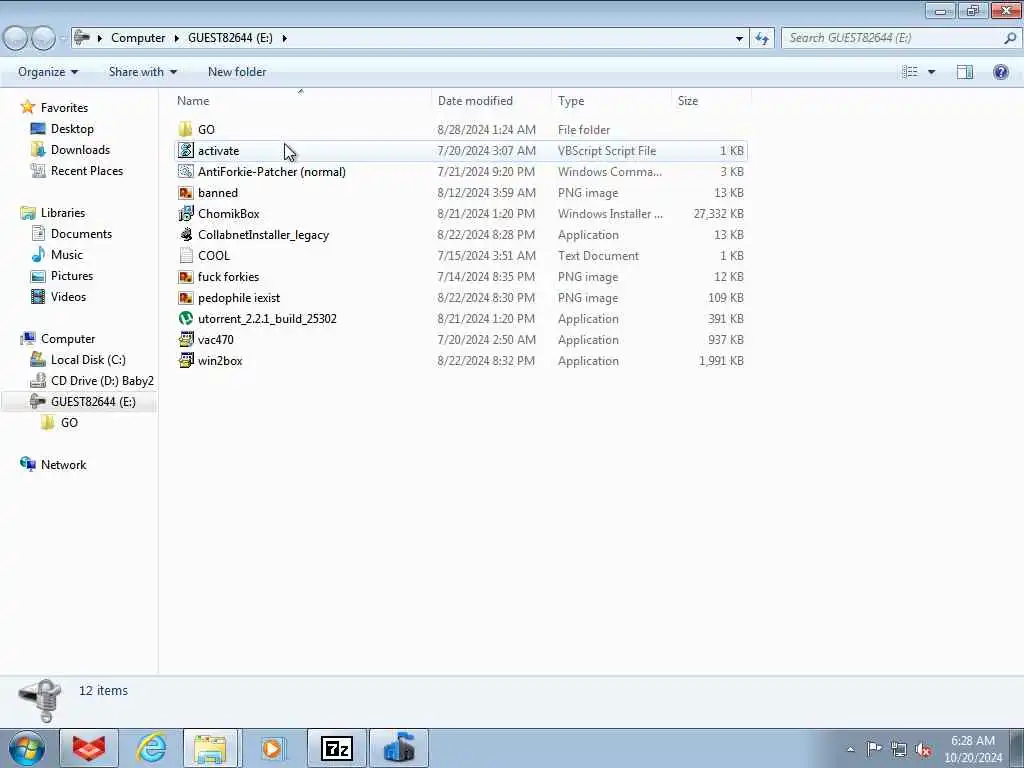Open Windows Media Player from taskbar
Image resolution: width=1024 pixels, height=768 pixels.
[x=273, y=748]
